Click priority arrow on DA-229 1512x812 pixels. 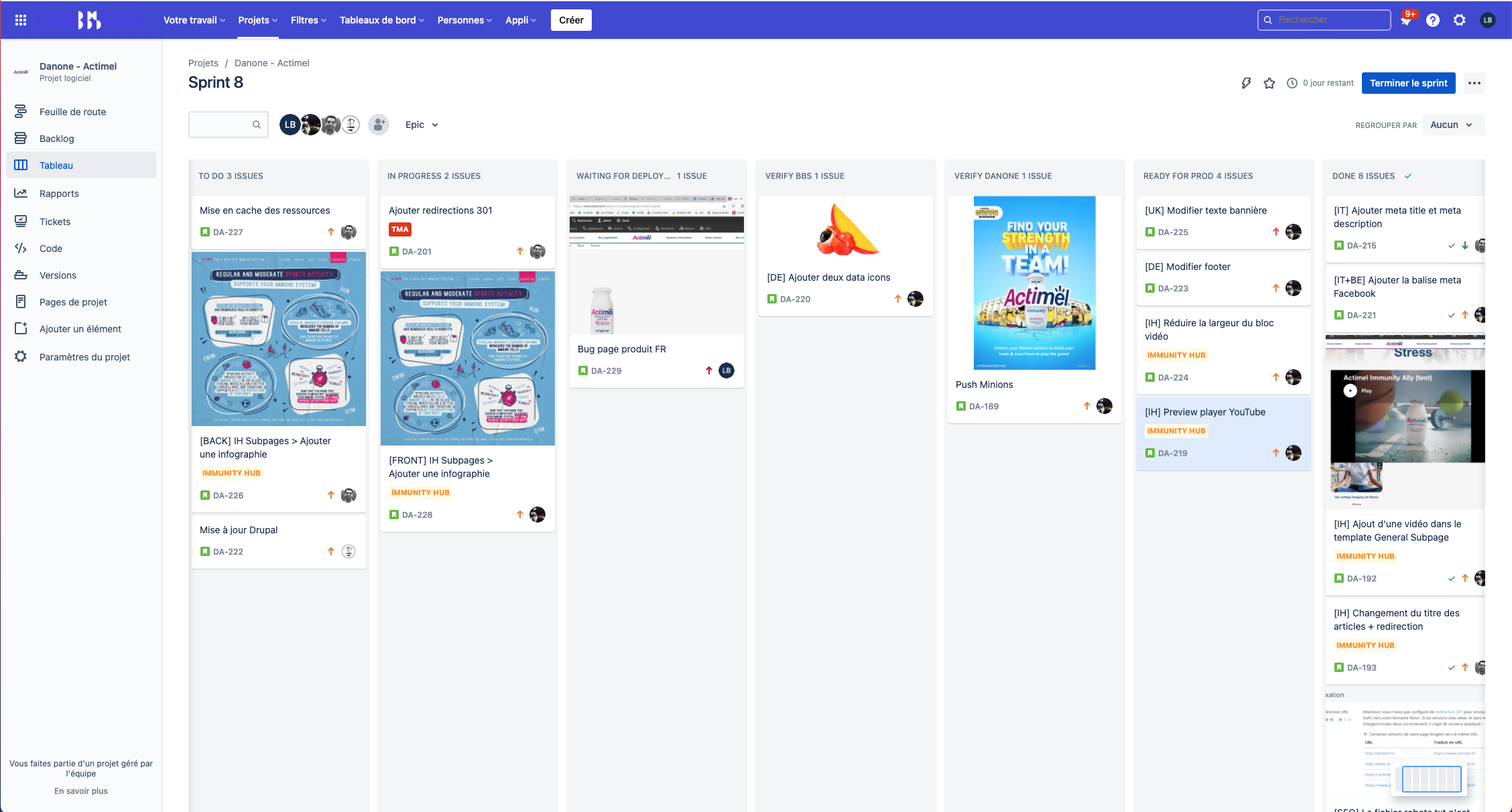click(x=708, y=370)
